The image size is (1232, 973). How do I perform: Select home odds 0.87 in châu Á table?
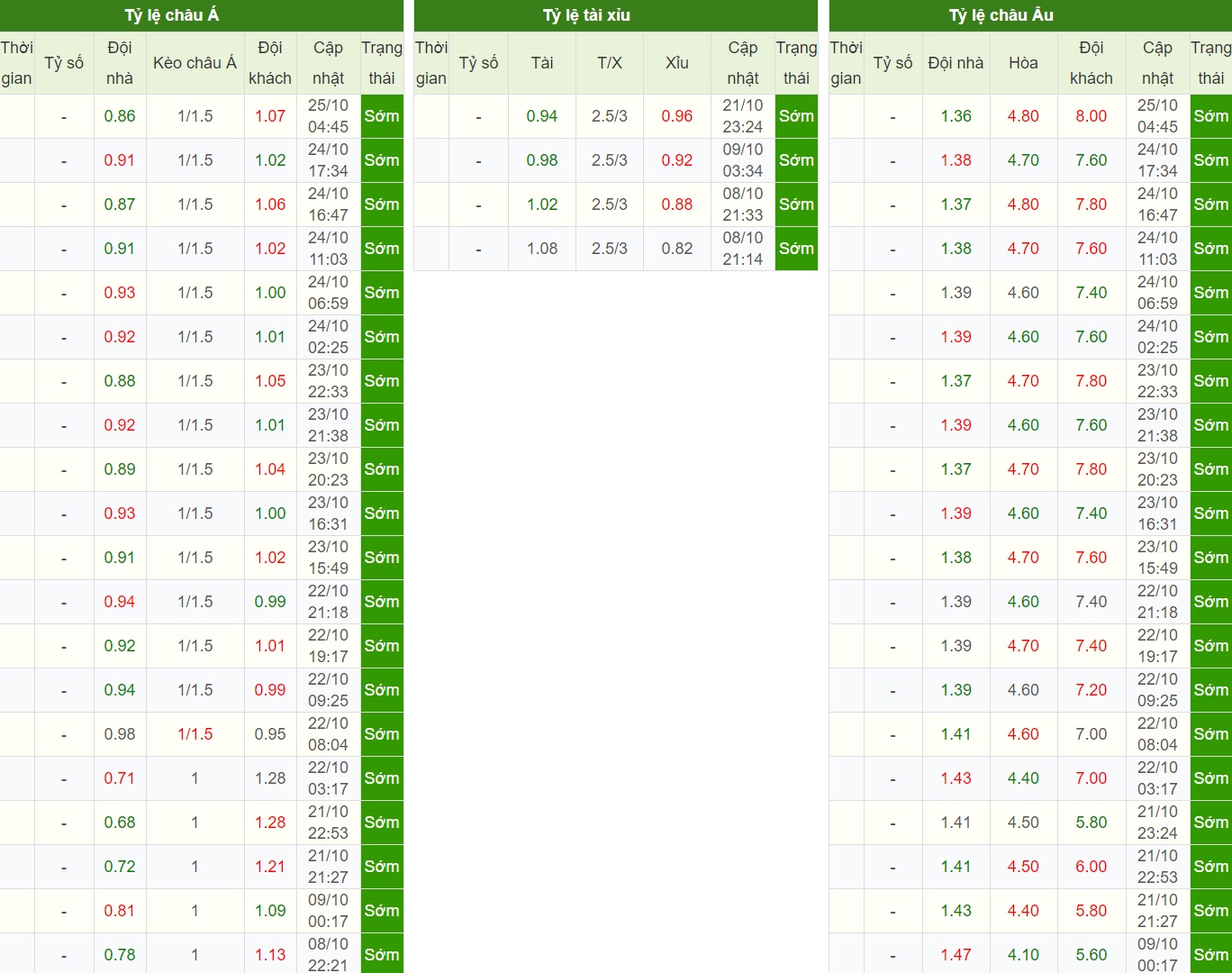coord(120,205)
